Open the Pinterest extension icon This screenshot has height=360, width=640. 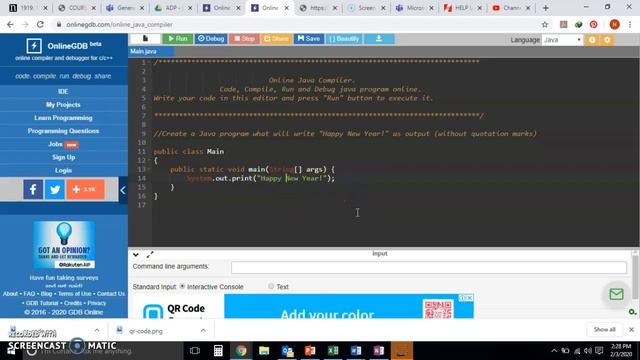click(593, 24)
